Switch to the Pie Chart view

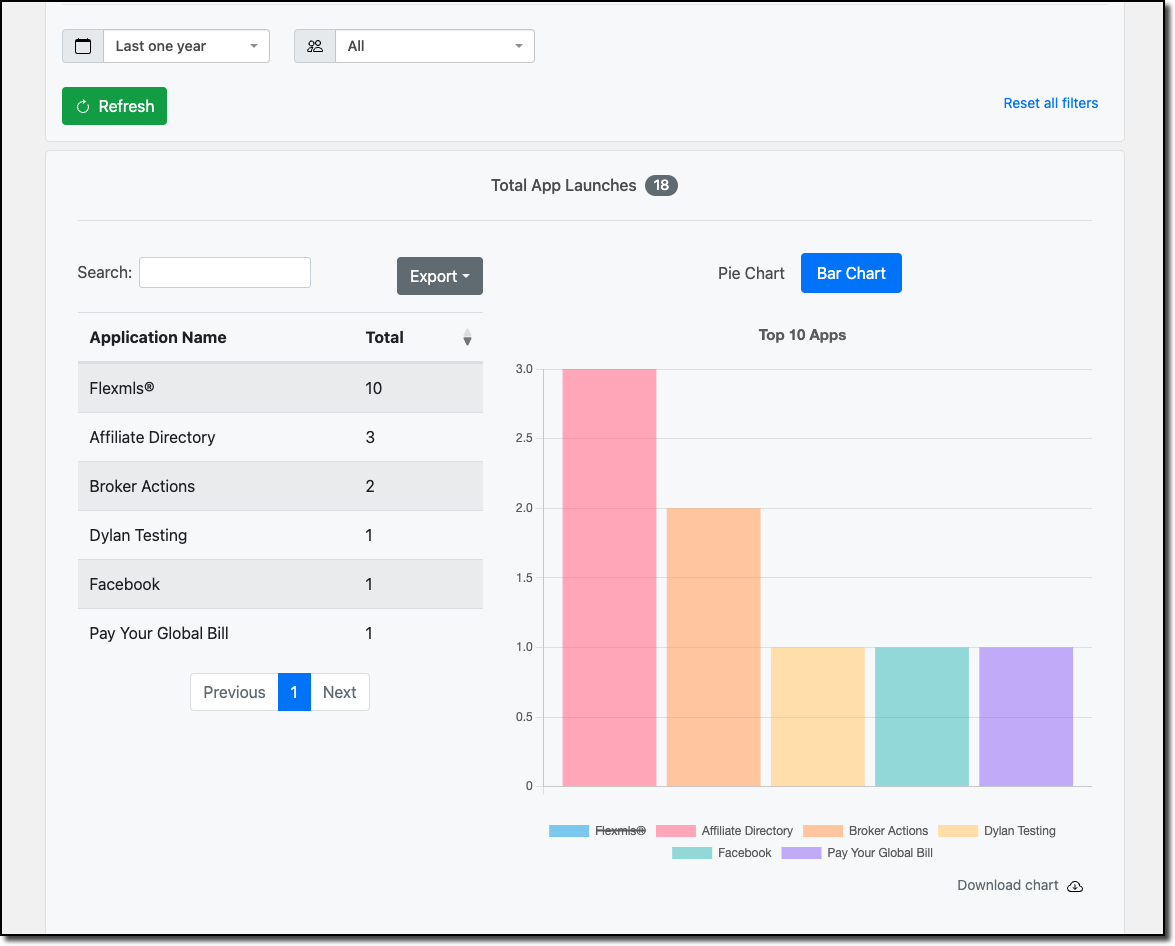click(x=751, y=274)
